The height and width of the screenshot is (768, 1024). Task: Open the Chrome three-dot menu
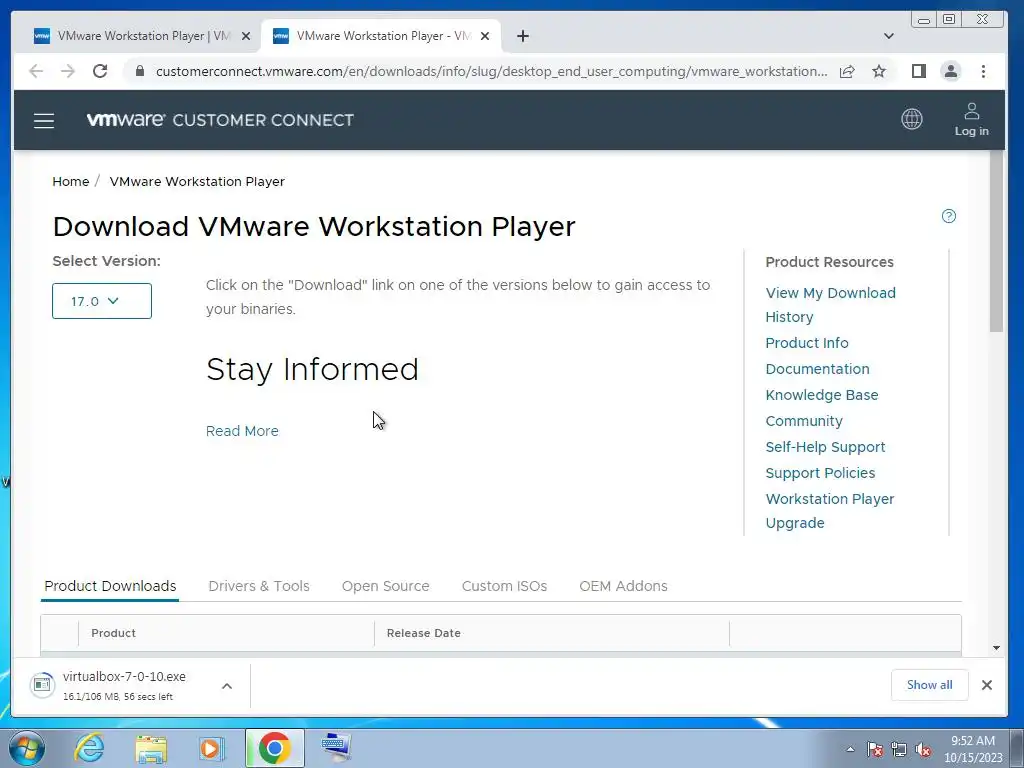tap(983, 71)
